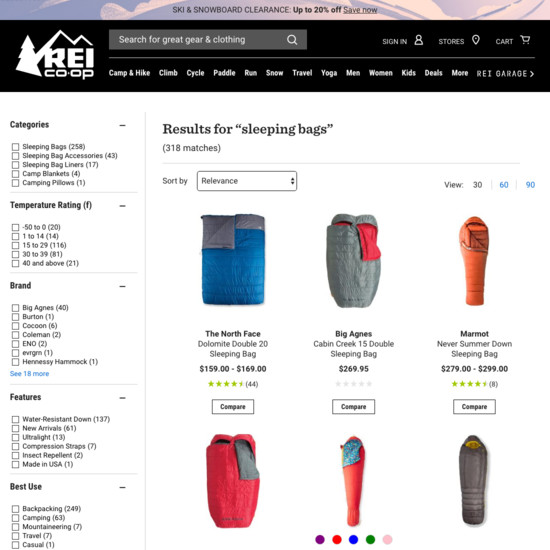The height and width of the screenshot is (550, 550).
Task: Open the Camp & Hike menu
Action: pos(129,73)
